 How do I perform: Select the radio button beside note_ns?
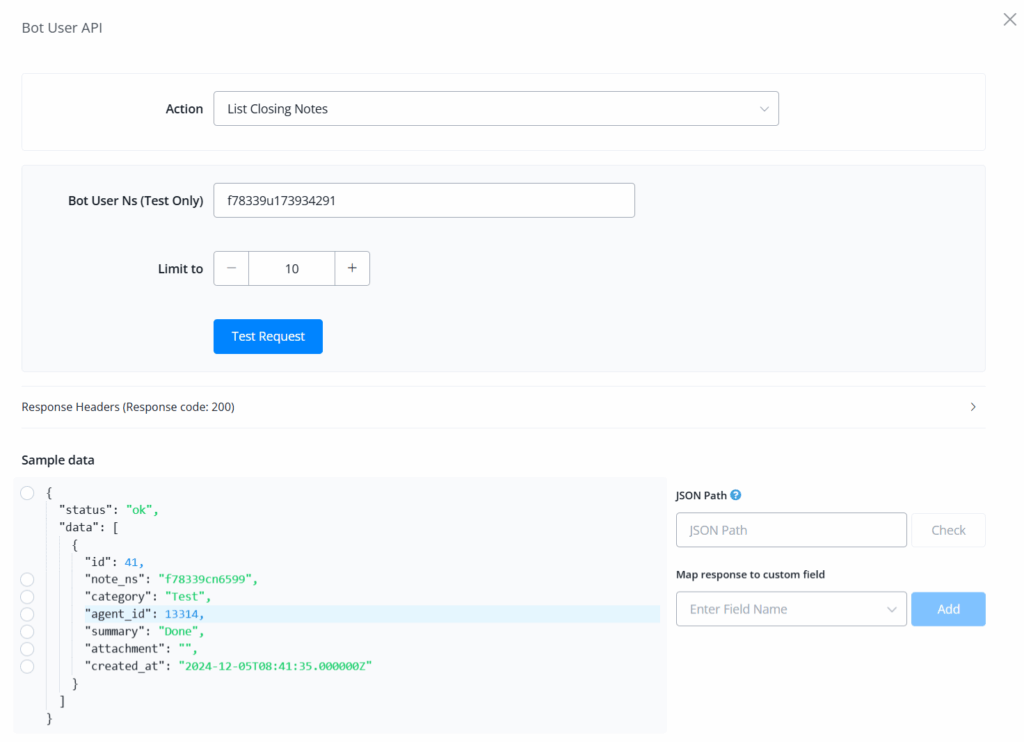click(27, 579)
